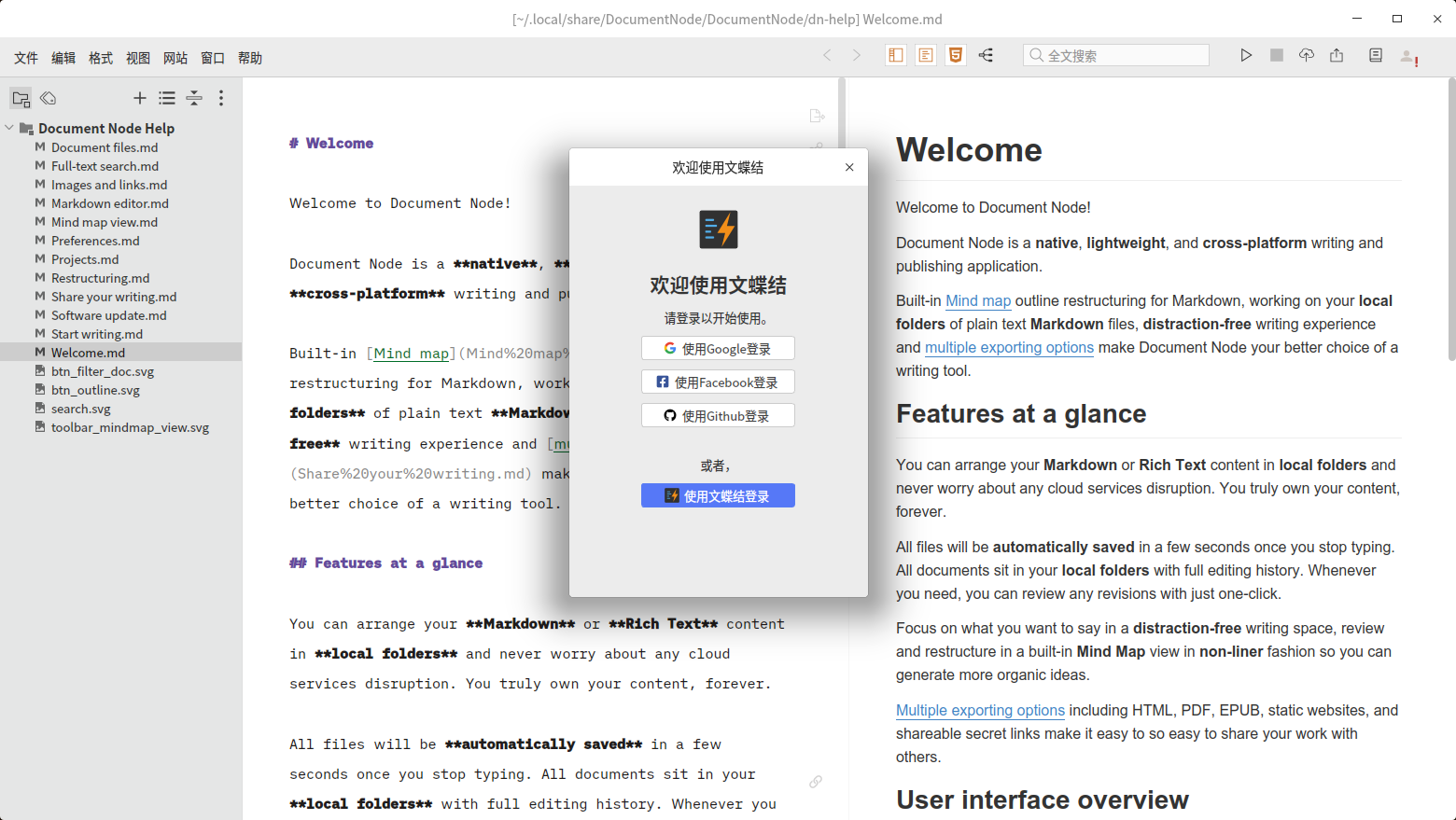This screenshot has width=1456, height=820.
Task: Click the play button in toolbar
Action: (x=1246, y=56)
